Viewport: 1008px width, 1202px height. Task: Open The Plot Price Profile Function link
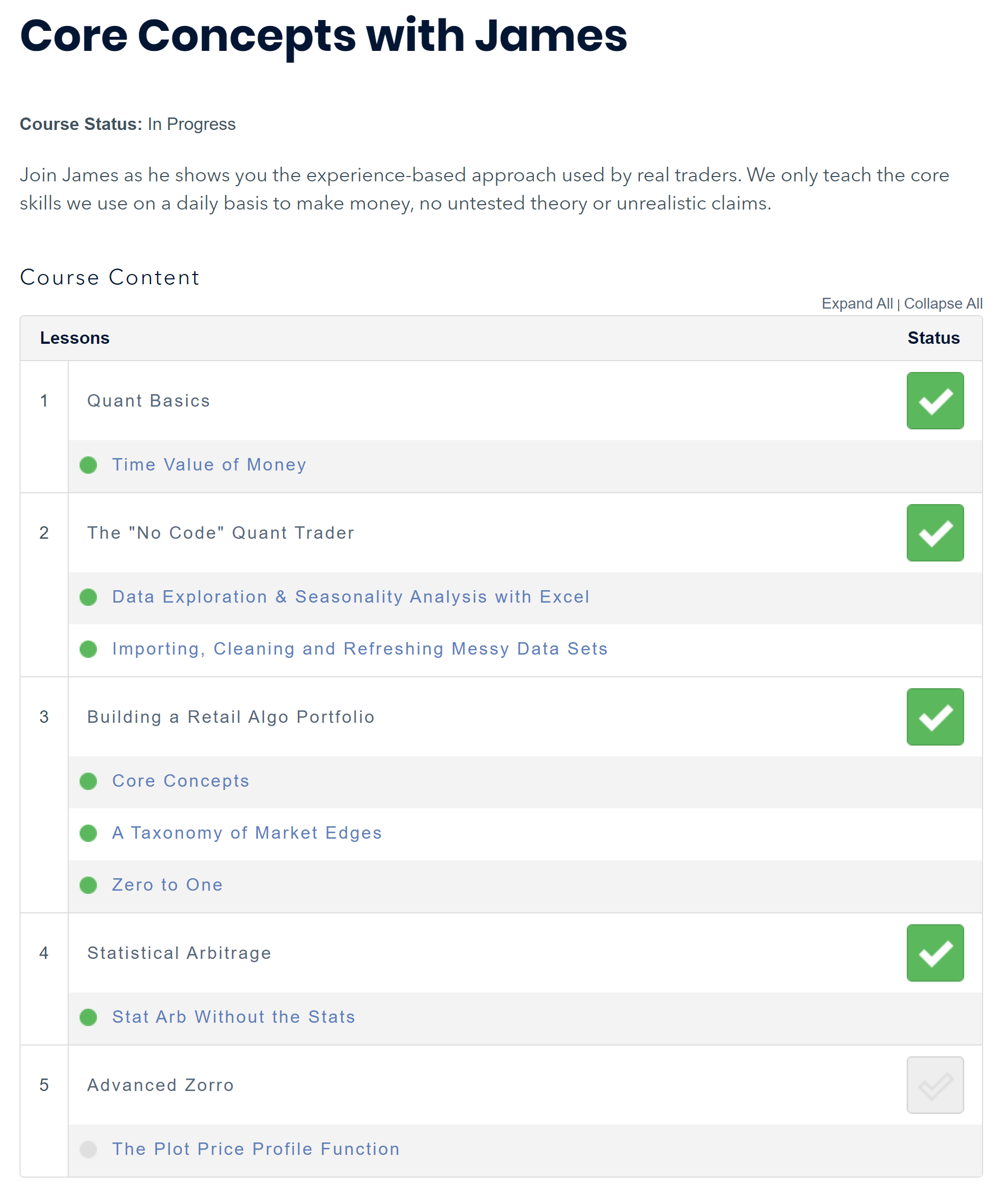click(x=256, y=1149)
